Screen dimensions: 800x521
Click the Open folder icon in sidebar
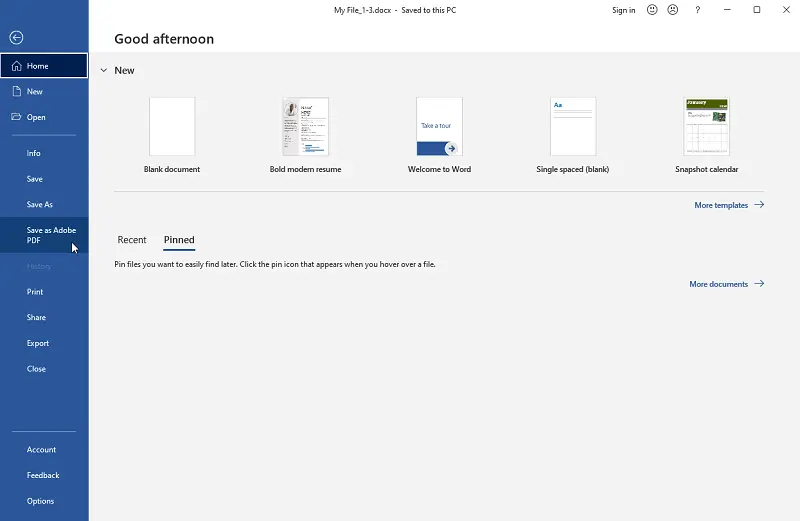coord(17,117)
